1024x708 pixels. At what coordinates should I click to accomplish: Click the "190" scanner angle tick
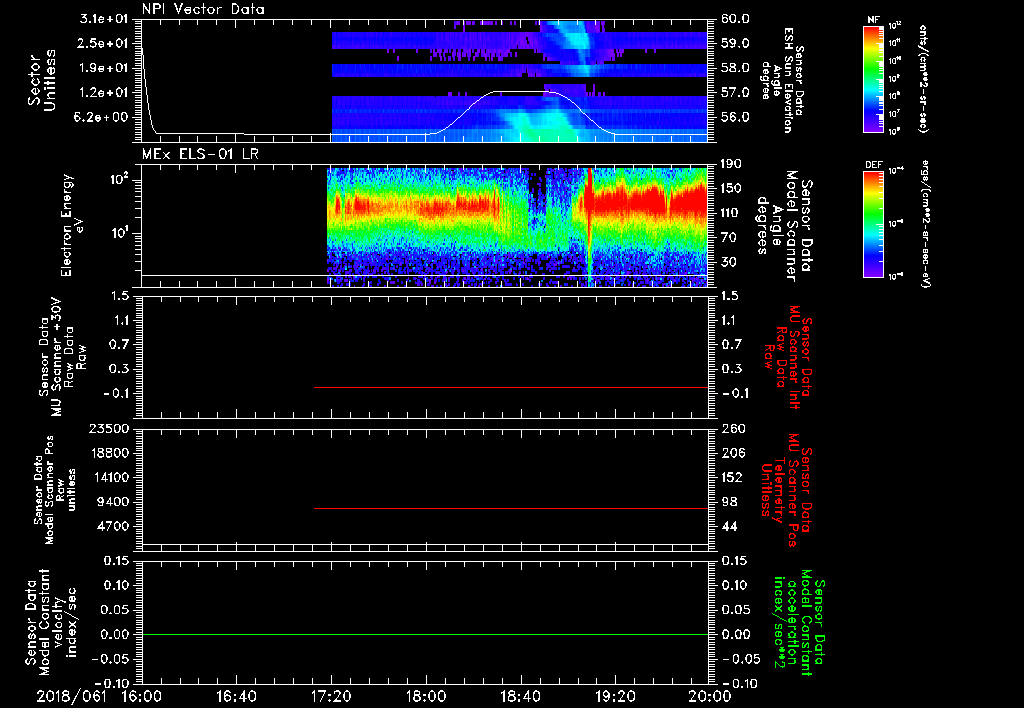pyautogui.click(x=732, y=164)
